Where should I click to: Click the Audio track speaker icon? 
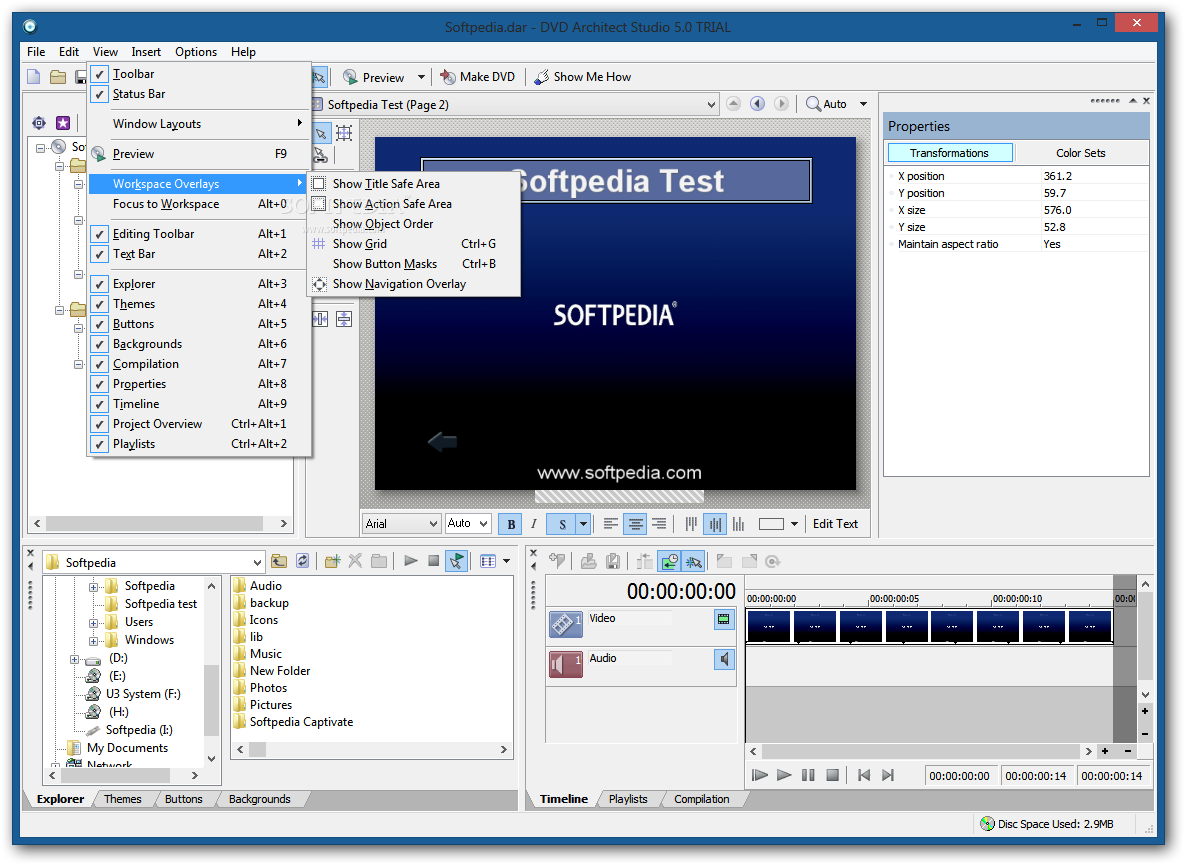(x=565, y=664)
